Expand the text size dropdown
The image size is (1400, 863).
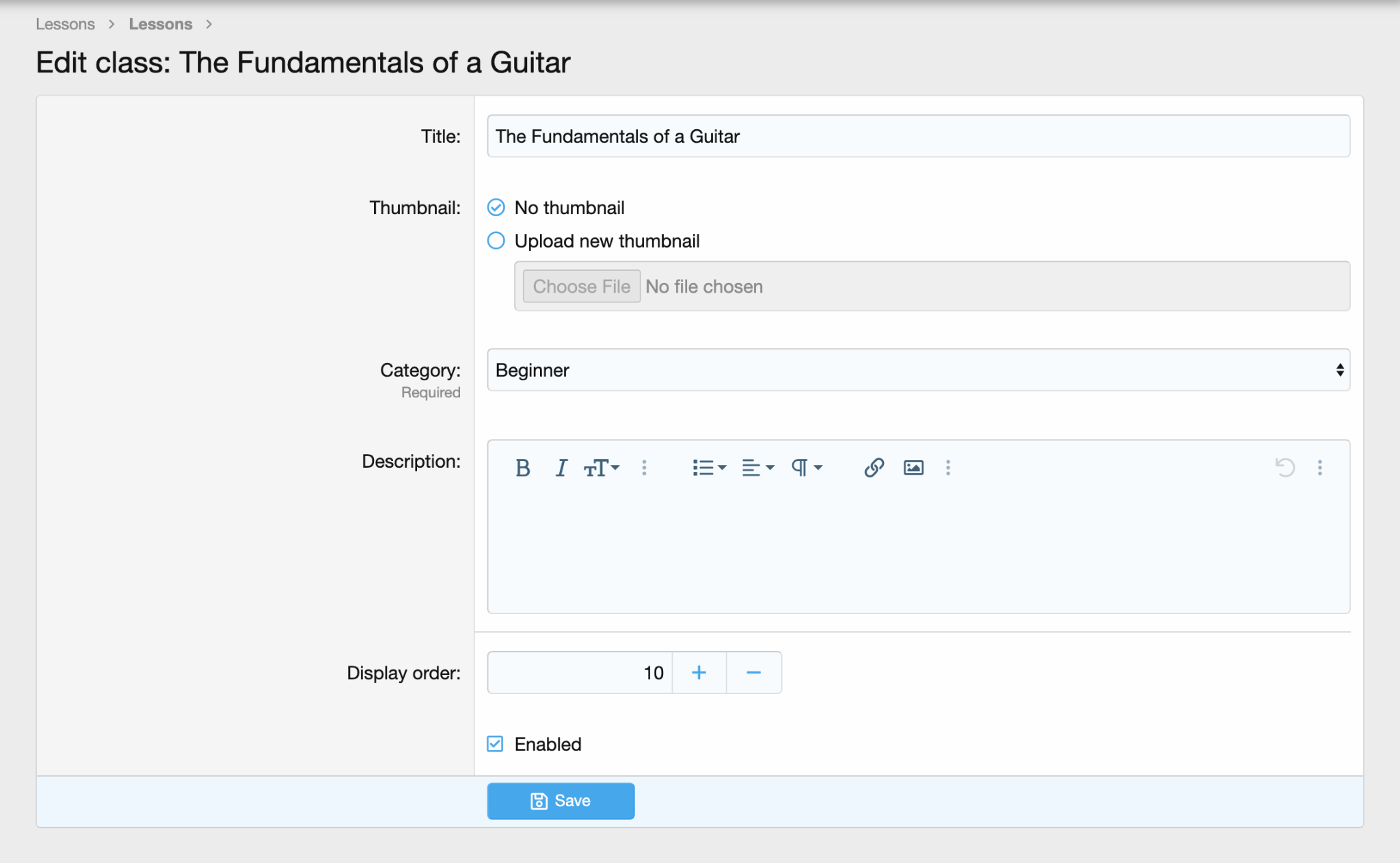(x=602, y=468)
